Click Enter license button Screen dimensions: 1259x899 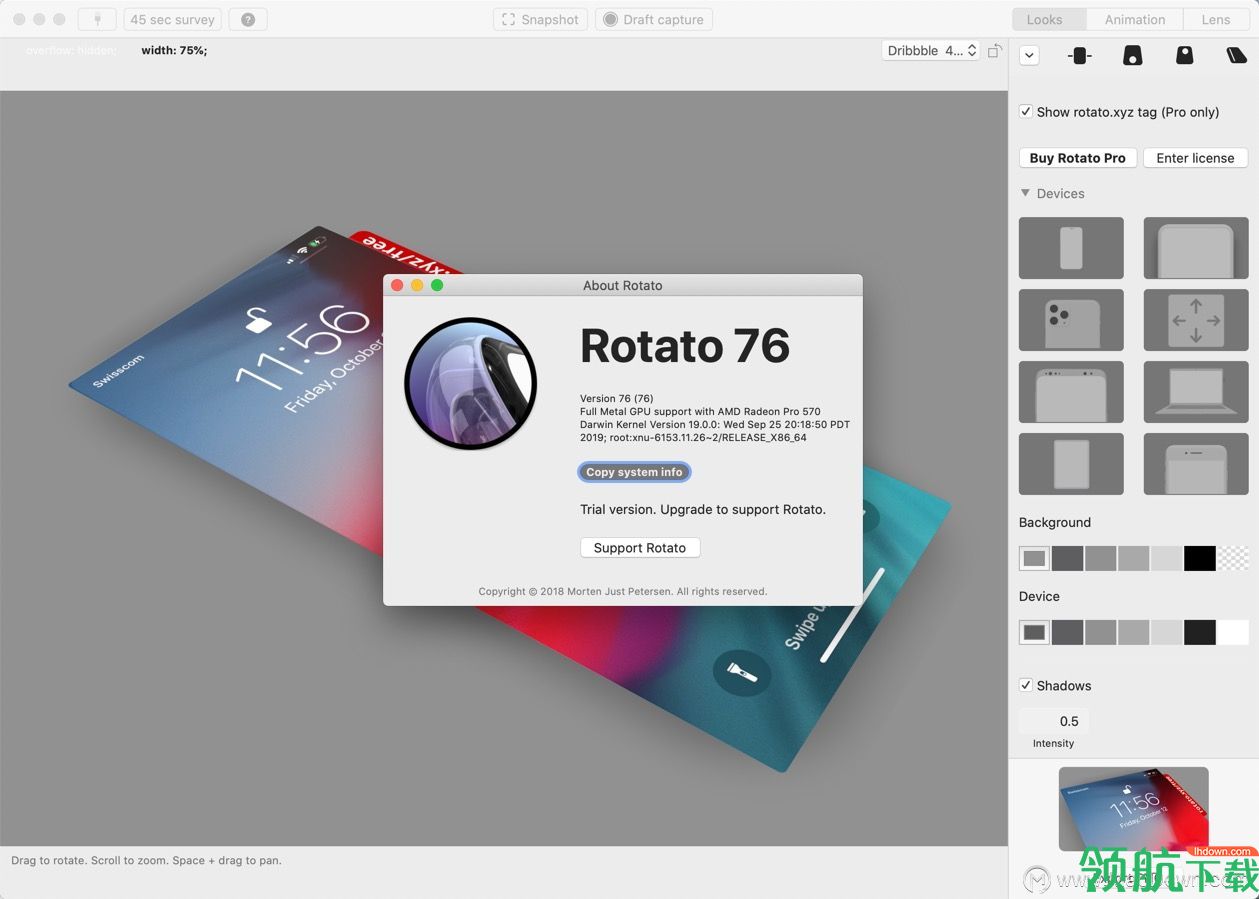pyautogui.click(x=1195, y=158)
